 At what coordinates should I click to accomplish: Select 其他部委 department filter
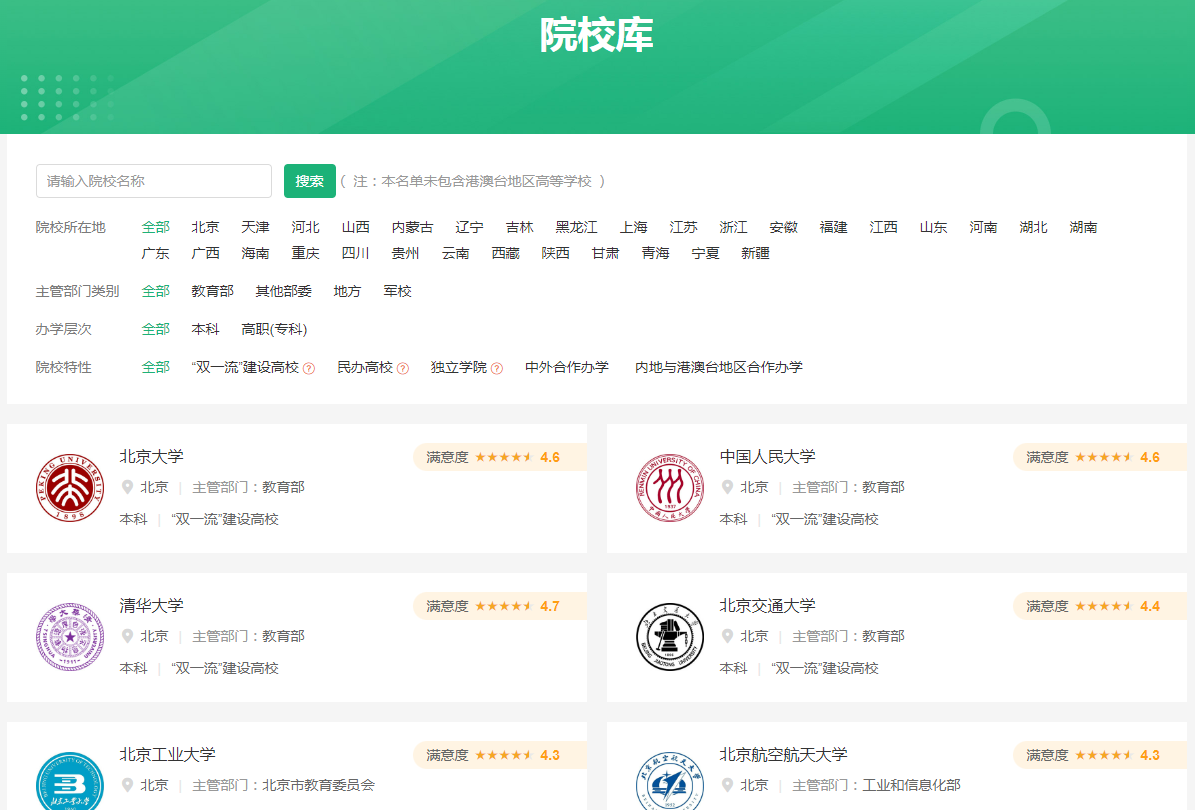284,291
